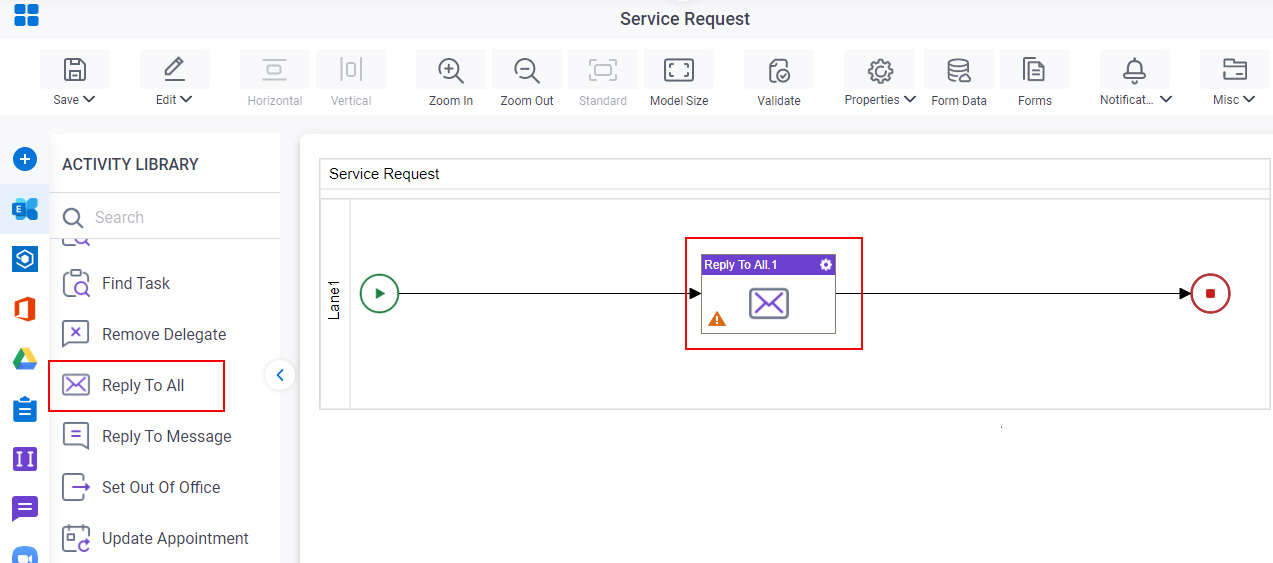Select the Exchange sidebar icon
The height and width of the screenshot is (563, 1273).
click(x=25, y=209)
